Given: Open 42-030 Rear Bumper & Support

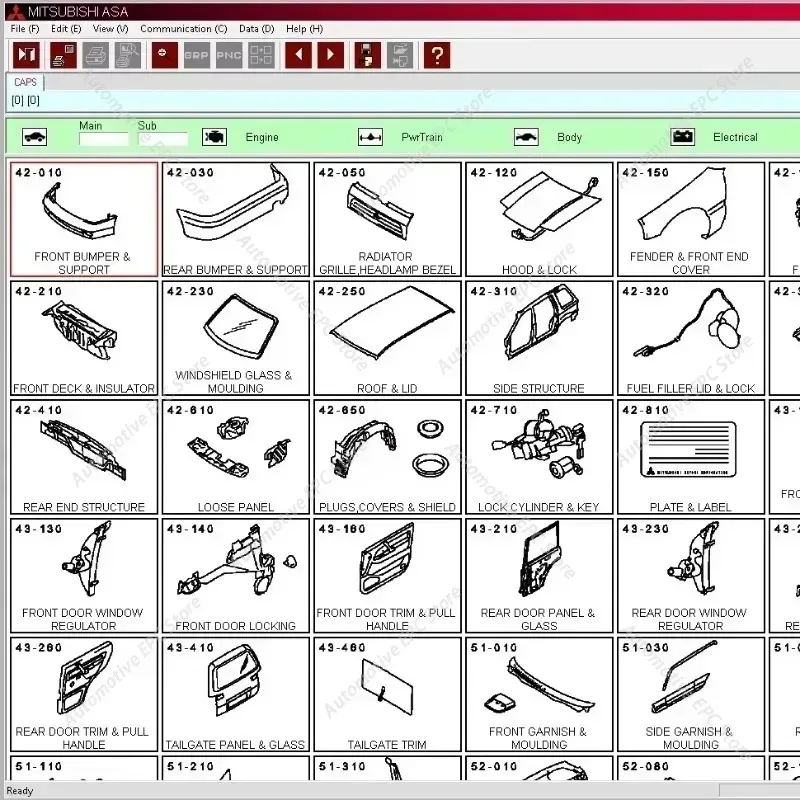Looking at the screenshot, I should point(236,219).
